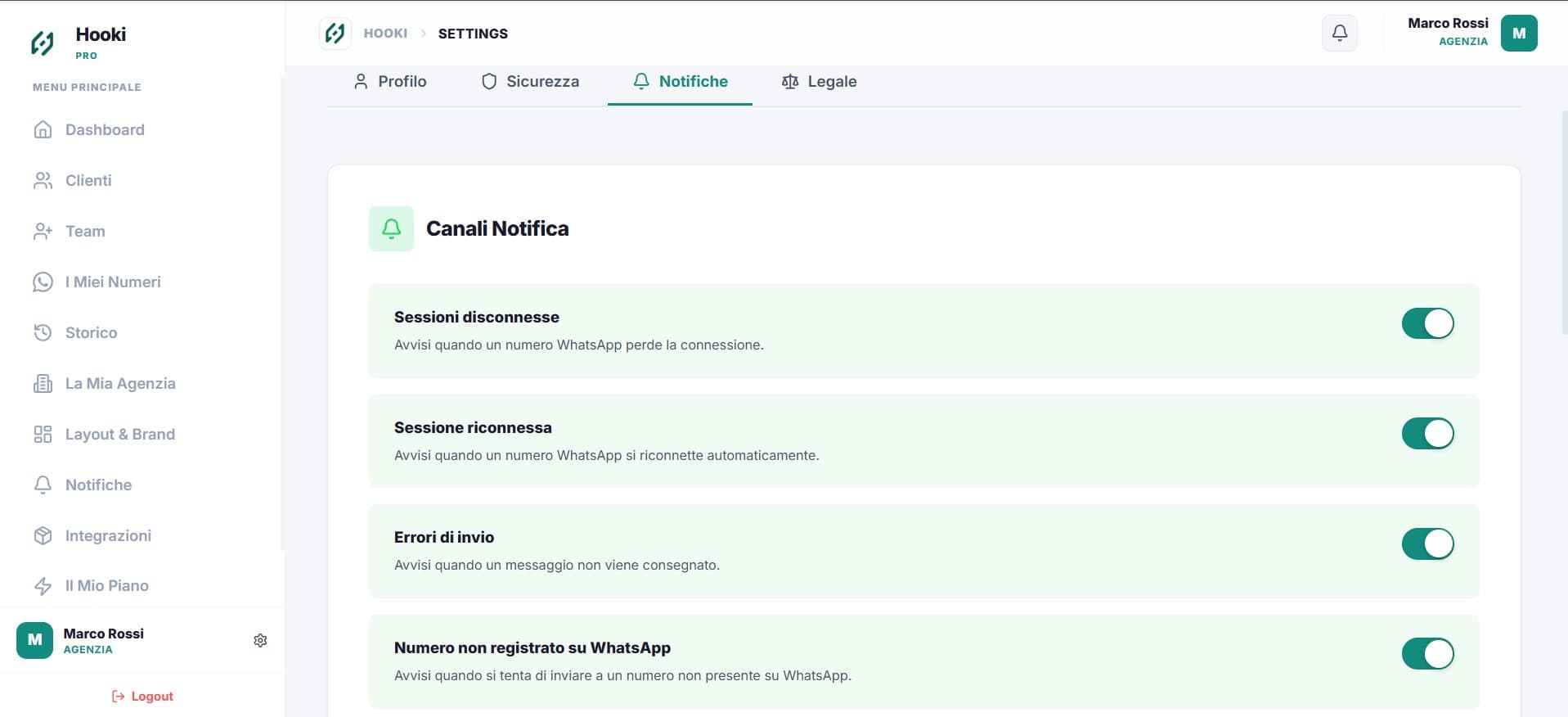Click the Storico history clock icon

pyautogui.click(x=43, y=332)
